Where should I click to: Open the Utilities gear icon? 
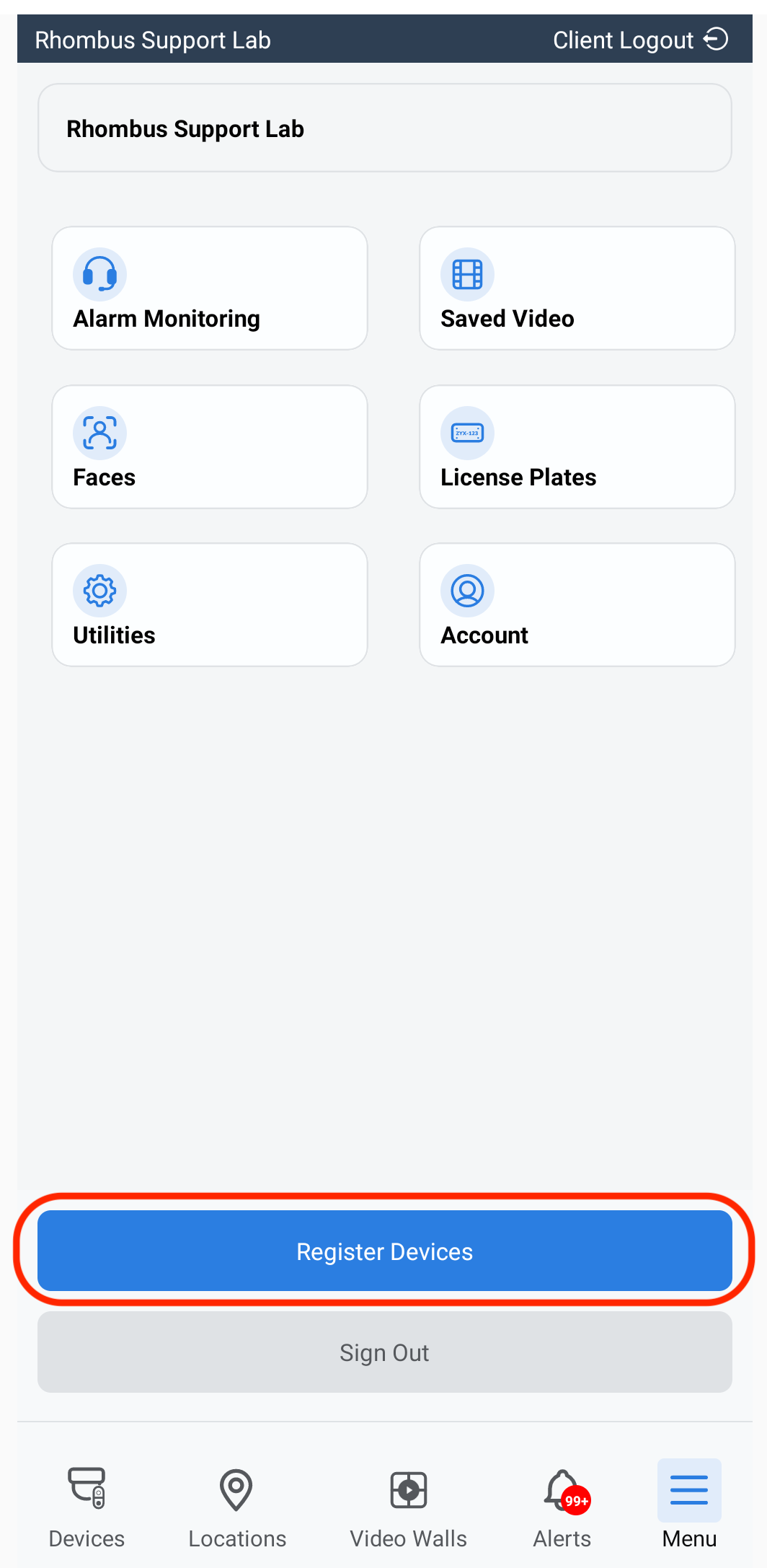pos(100,591)
